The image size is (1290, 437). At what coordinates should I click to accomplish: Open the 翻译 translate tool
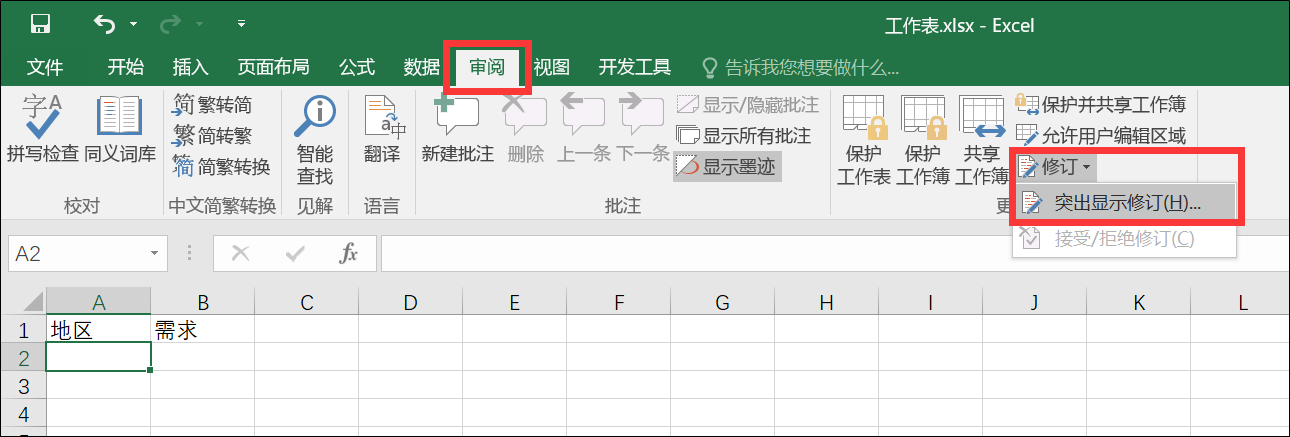click(x=382, y=131)
